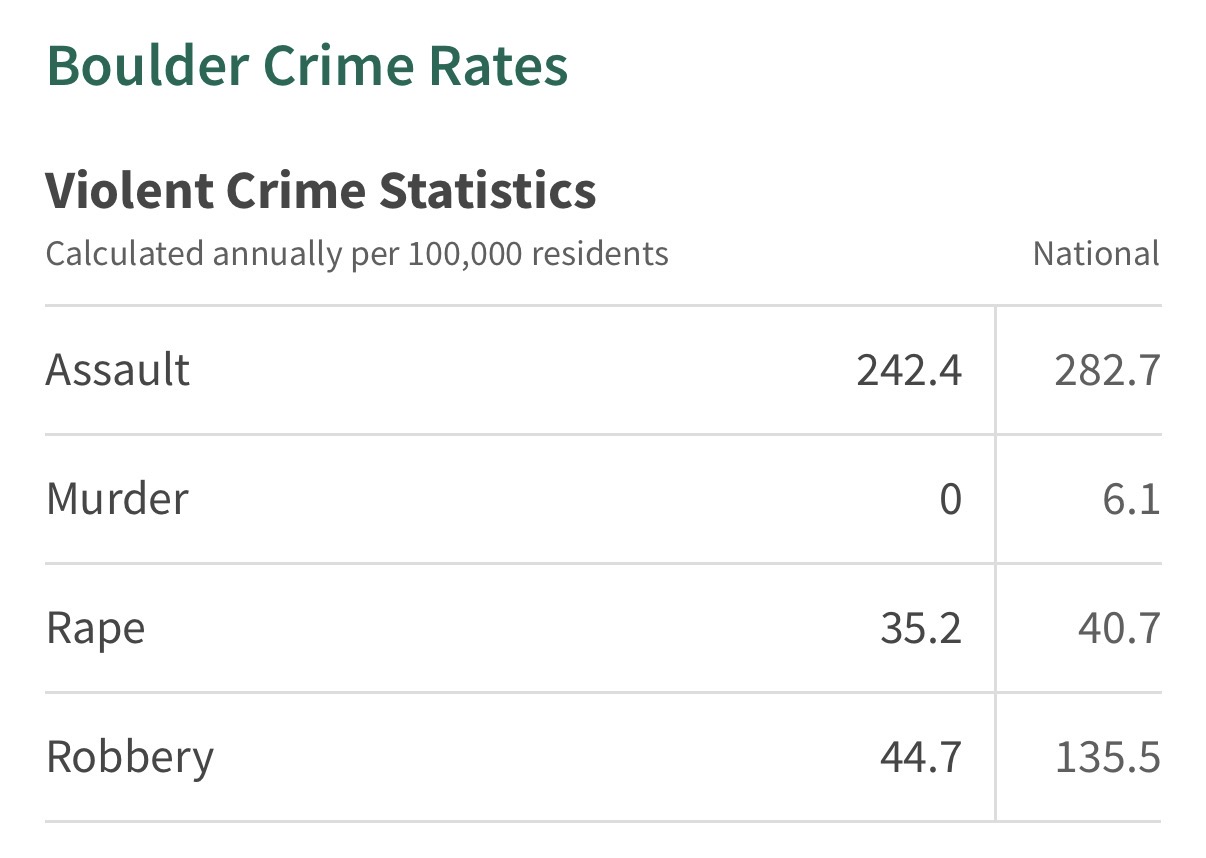The image size is (1206, 858).
Task: Select the Assault row label
Action: (118, 370)
